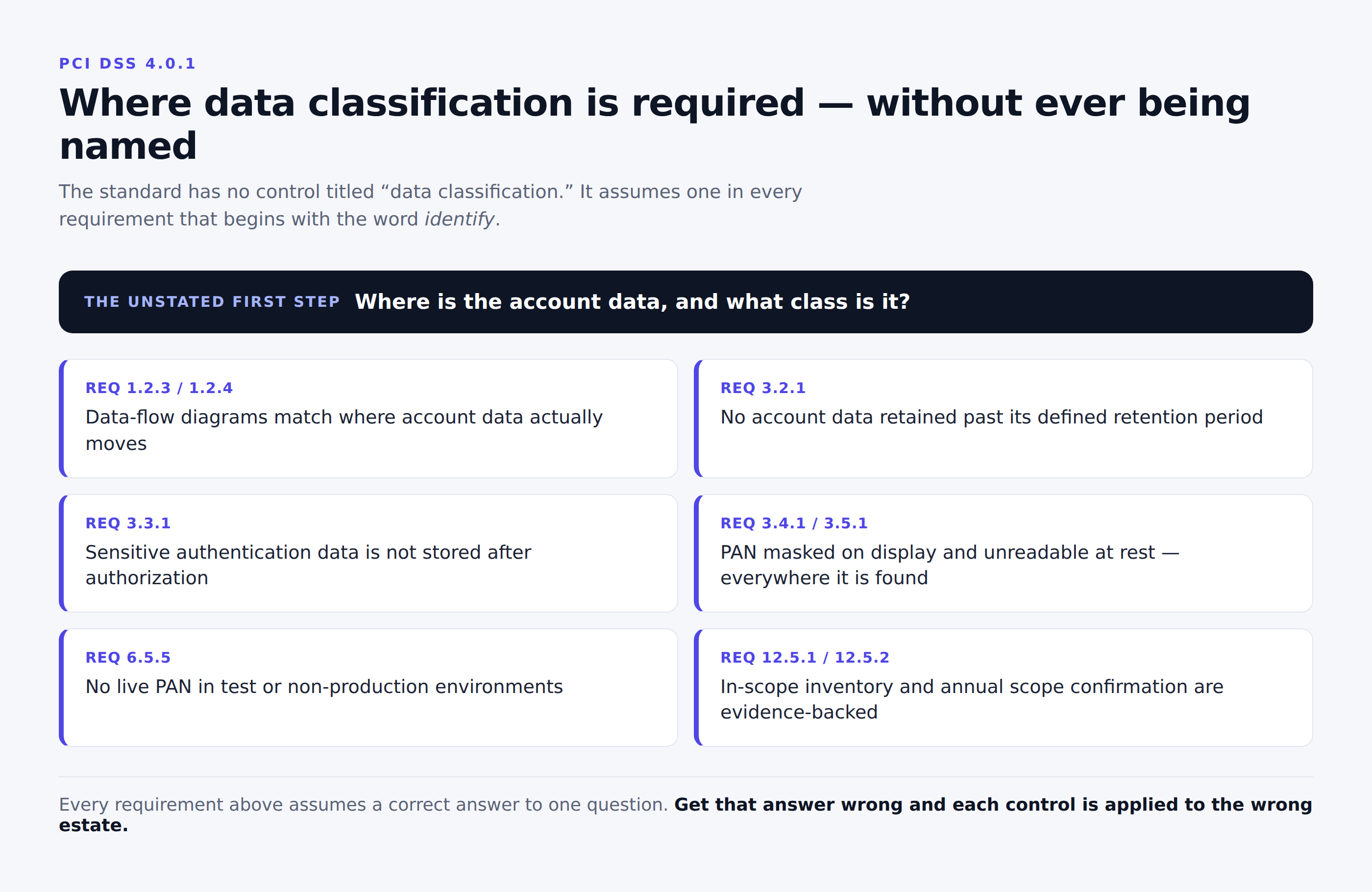The height and width of the screenshot is (892, 1372).
Task: Select the REQ 3.4.1 / 3.5.1 label
Action: tap(794, 523)
